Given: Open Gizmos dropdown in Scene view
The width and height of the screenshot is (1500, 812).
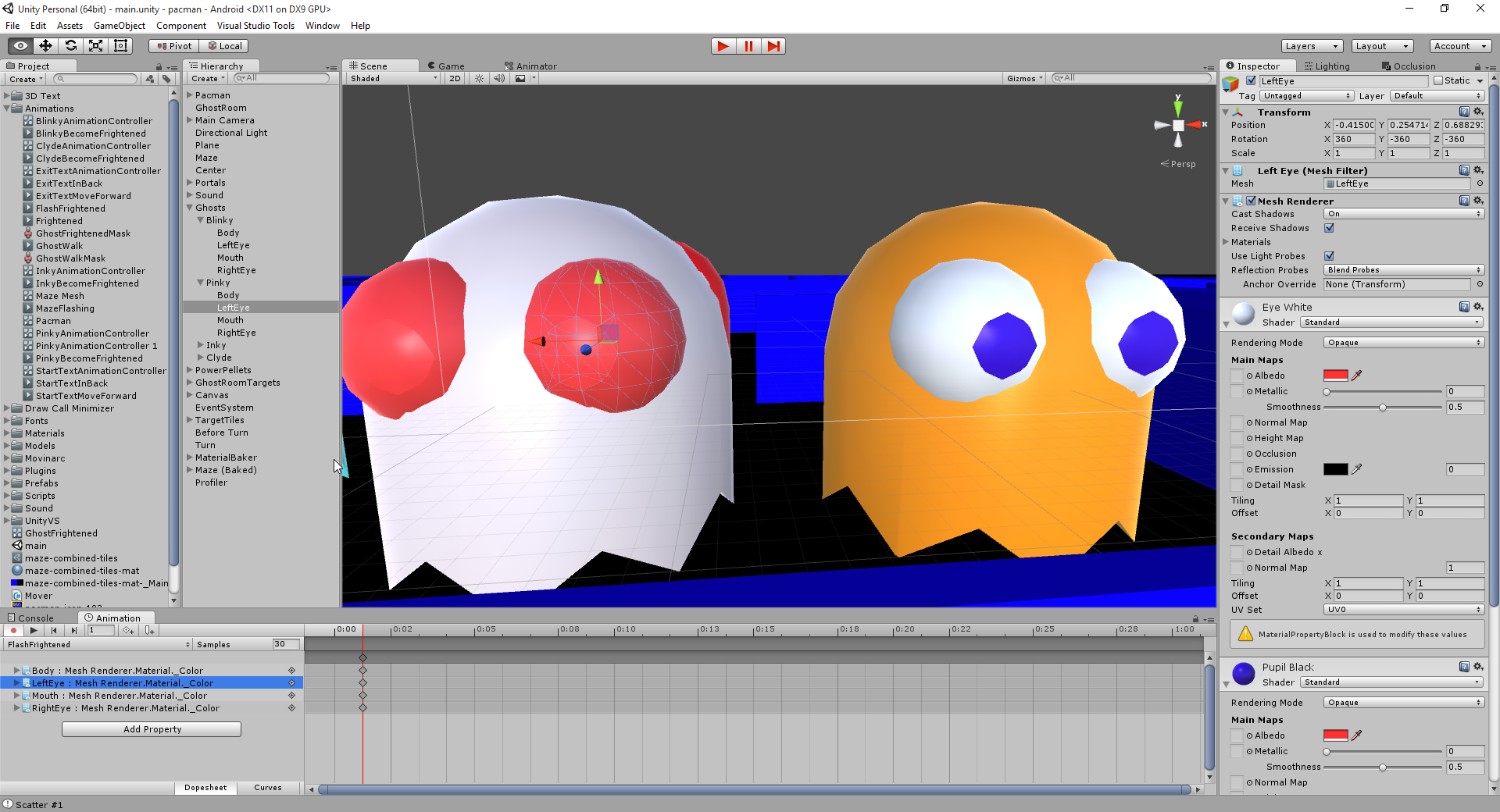Looking at the screenshot, I should (1025, 79).
